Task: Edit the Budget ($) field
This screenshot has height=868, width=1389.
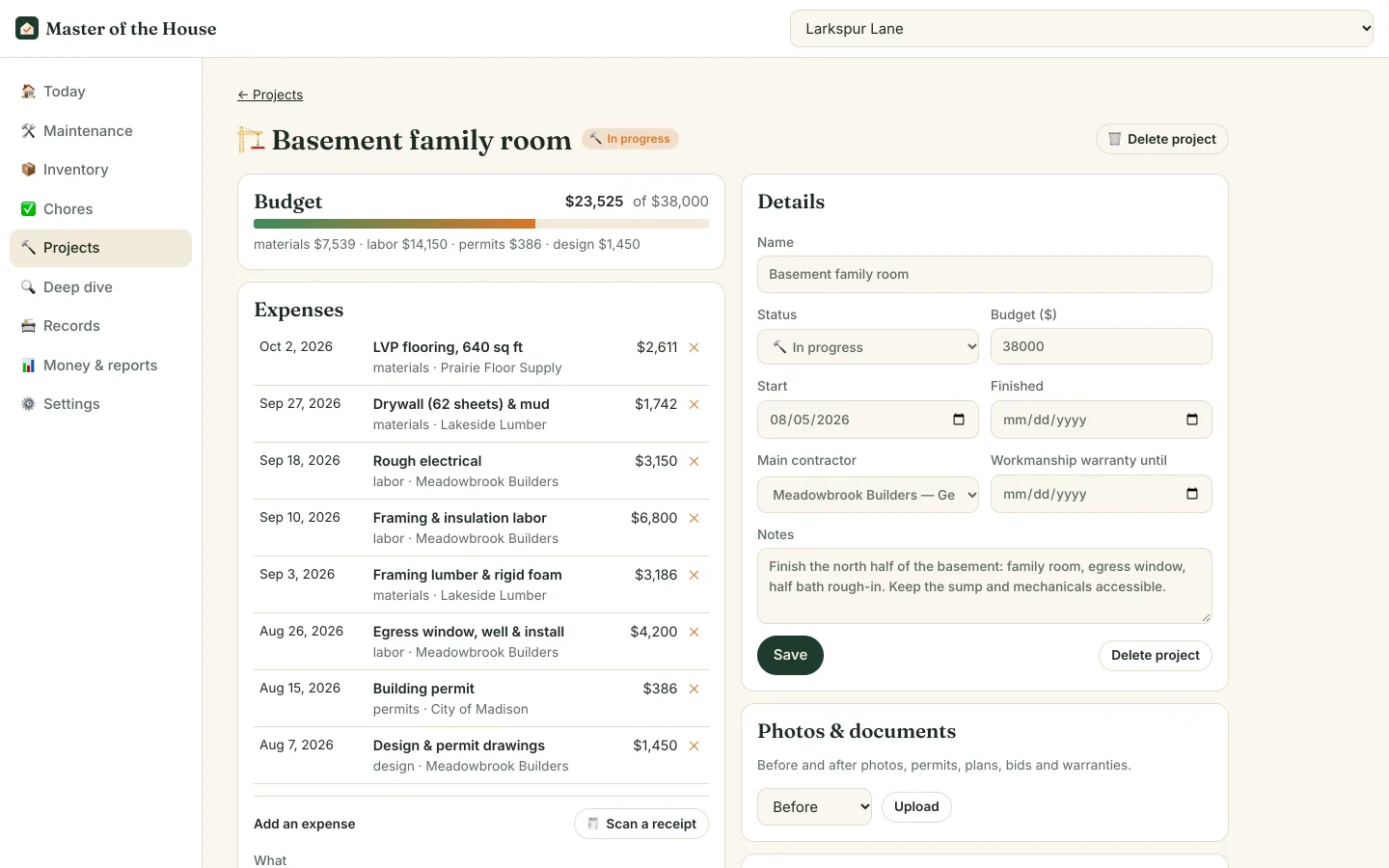Action: tap(1102, 346)
